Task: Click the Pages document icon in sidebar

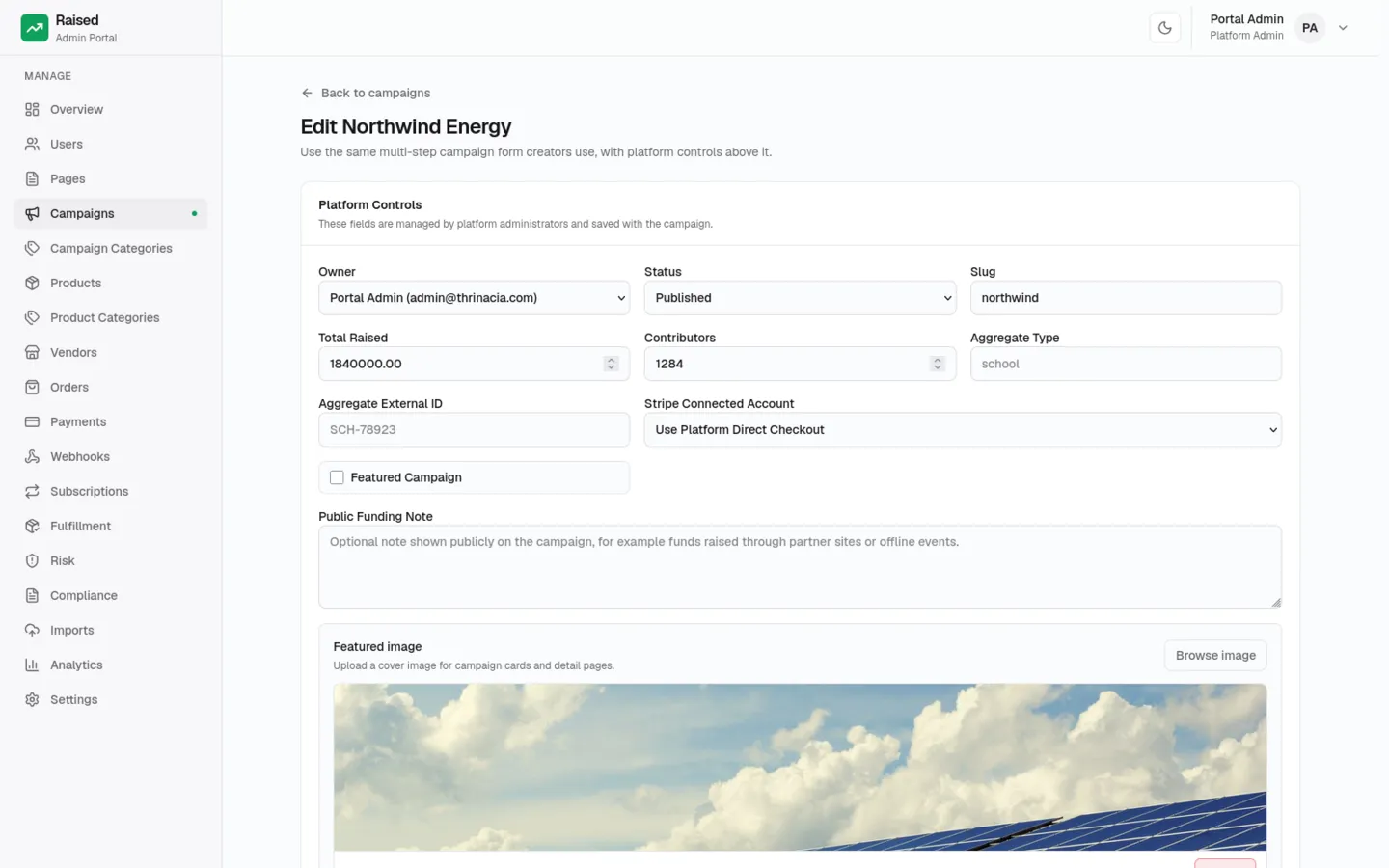Action: pos(32,178)
